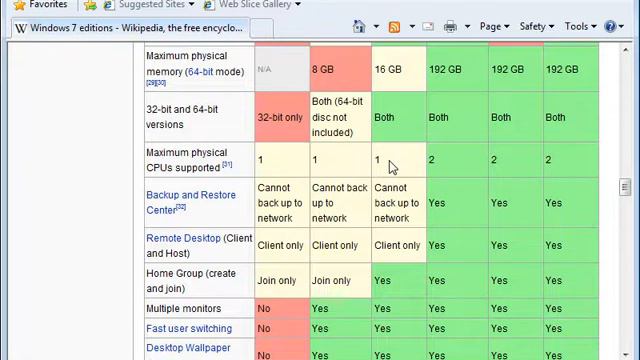Click the Web Slice Gallery page icon
This screenshot has width=640, height=360.
pyautogui.click(x=209, y=5)
